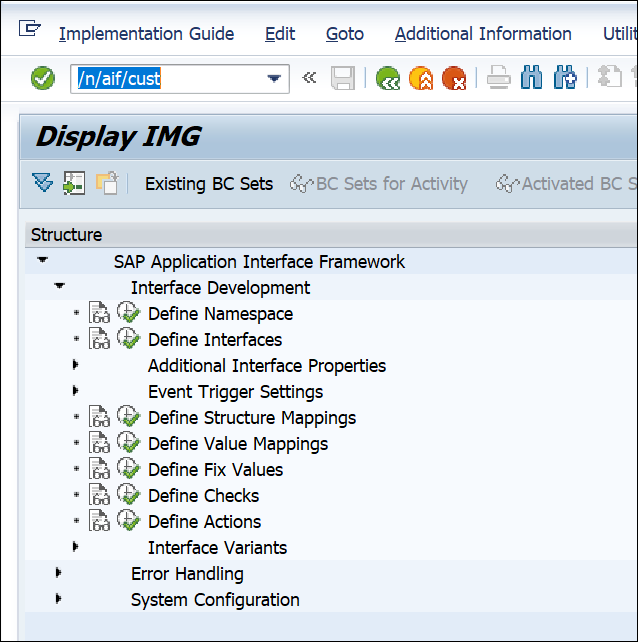Expand Additional Interface Properties node
Image resolution: width=638 pixels, height=642 pixels.
point(75,364)
